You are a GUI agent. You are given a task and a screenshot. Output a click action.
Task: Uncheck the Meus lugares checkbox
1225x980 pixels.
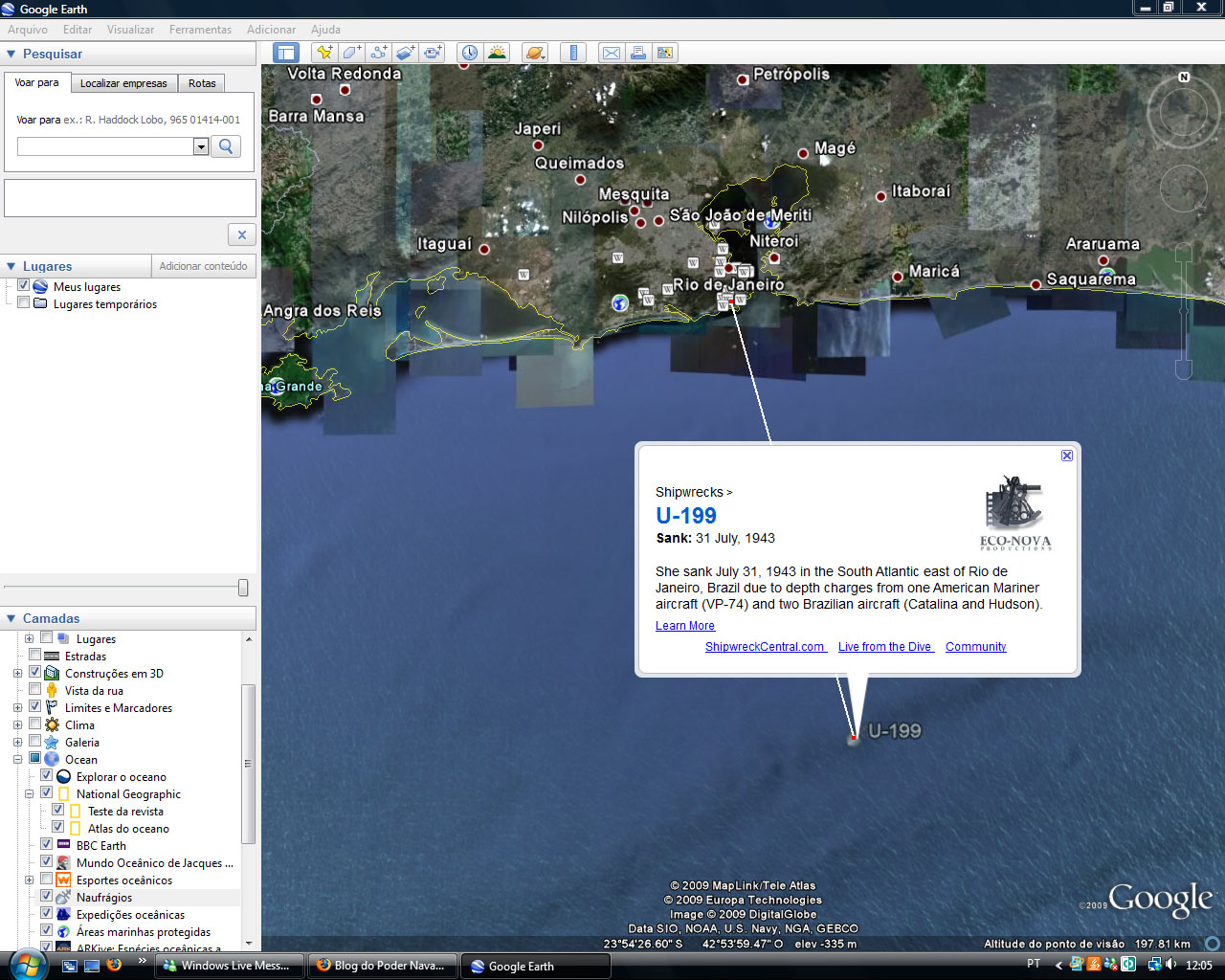(24, 285)
